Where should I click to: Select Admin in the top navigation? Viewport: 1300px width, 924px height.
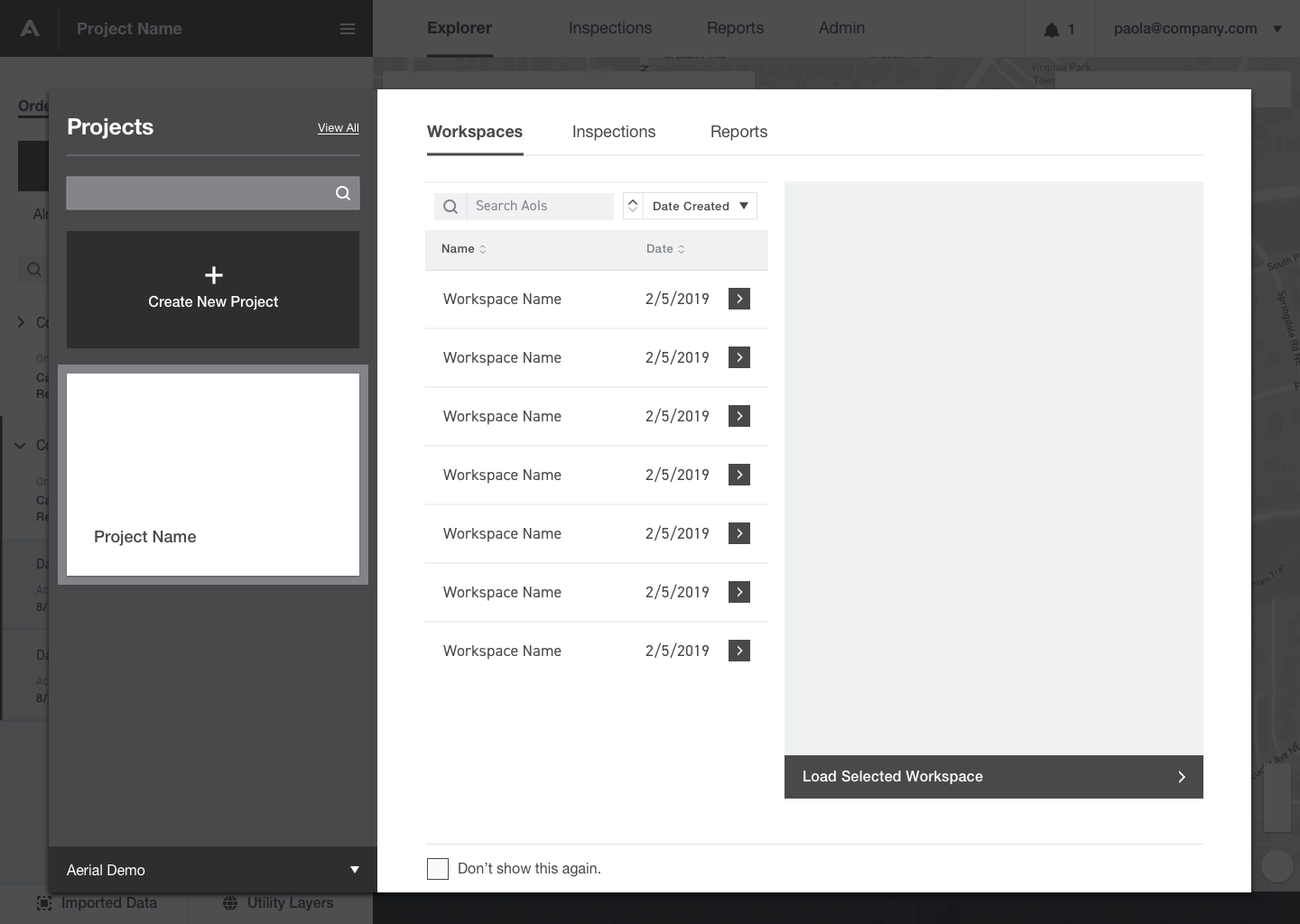(840, 28)
